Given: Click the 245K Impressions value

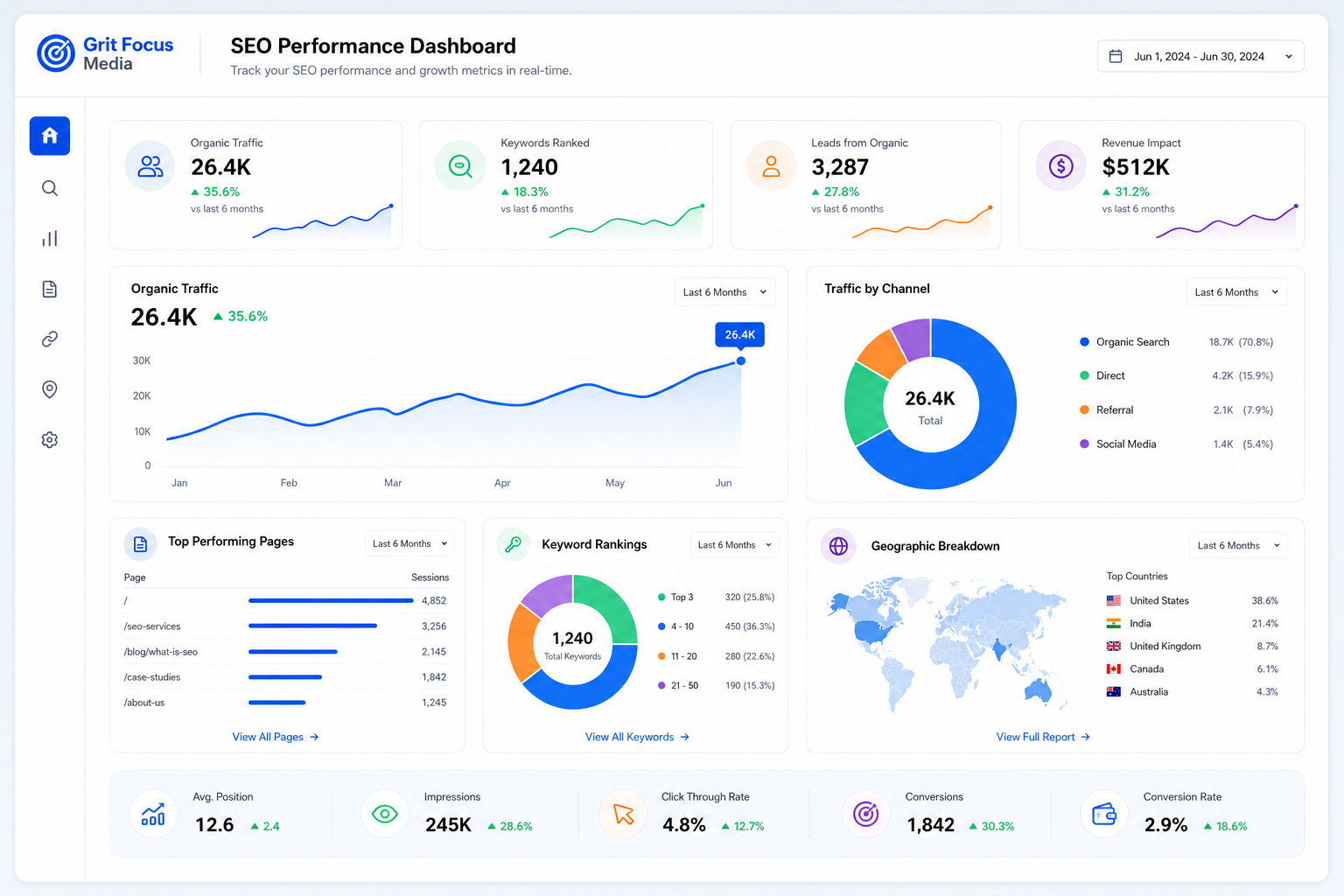Looking at the screenshot, I should point(448,825).
